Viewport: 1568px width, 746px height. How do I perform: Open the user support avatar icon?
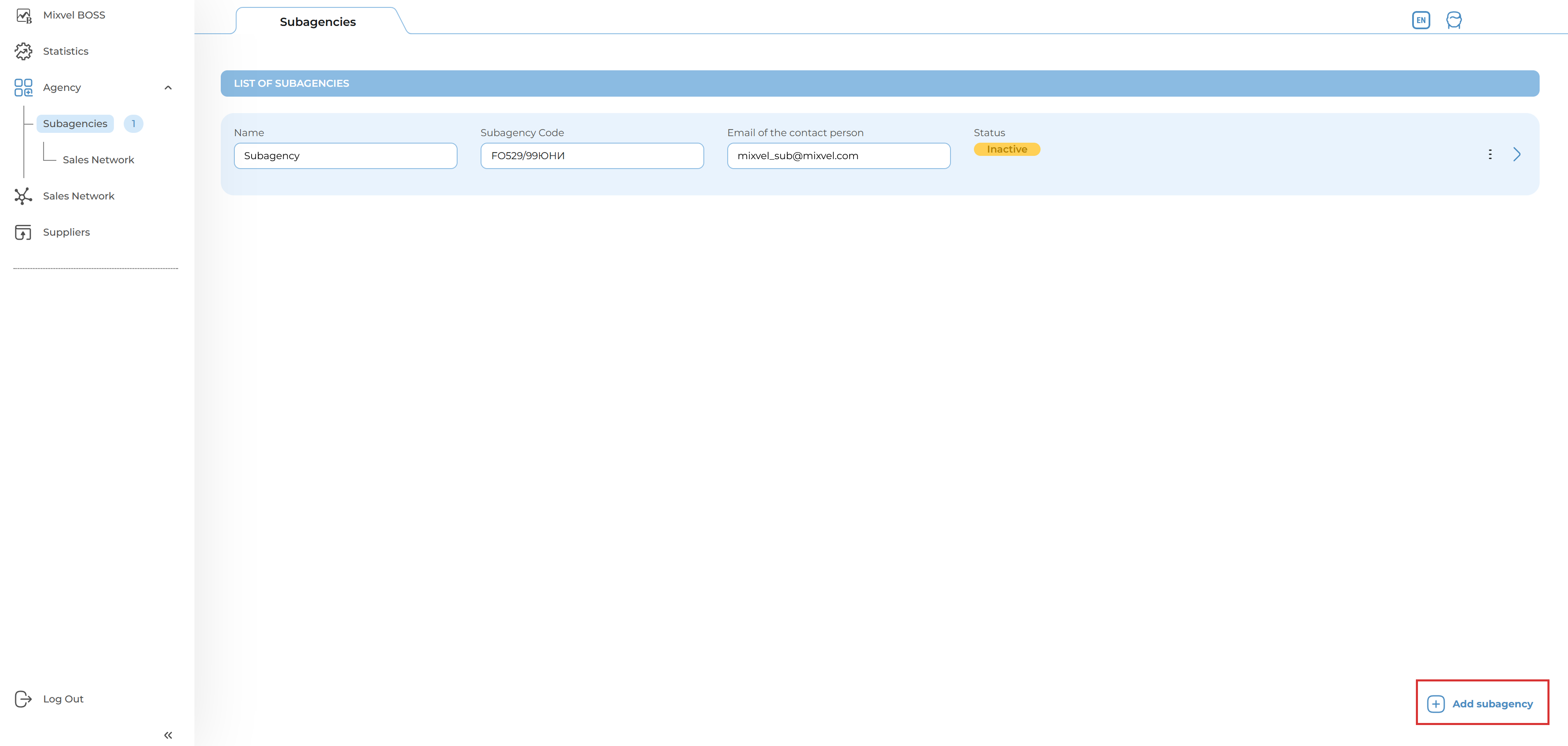[1454, 20]
